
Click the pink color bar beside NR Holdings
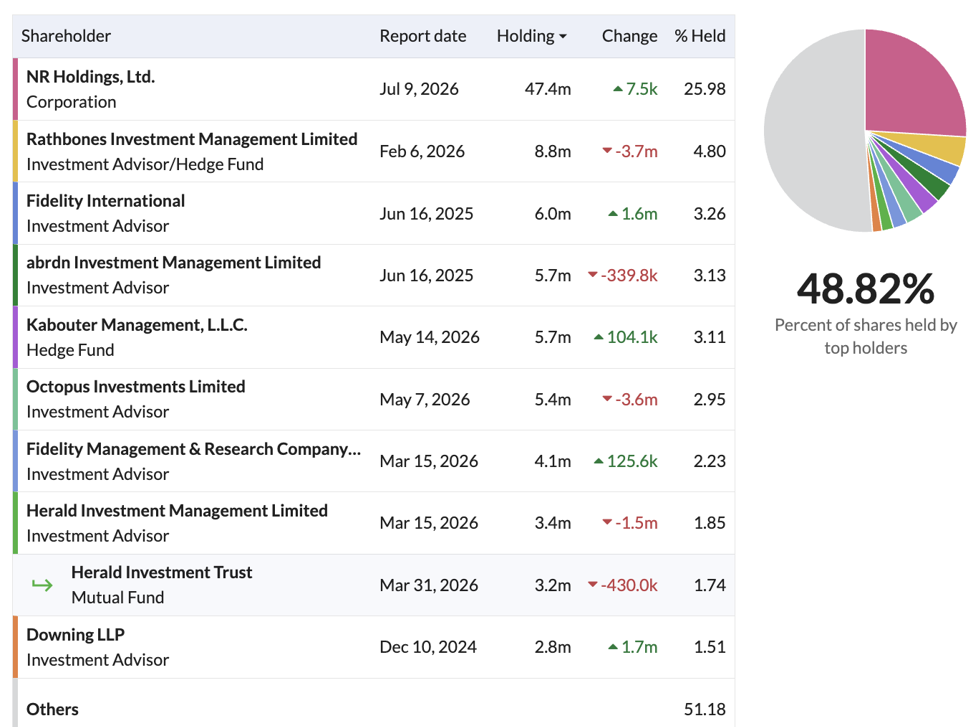pos(16,89)
